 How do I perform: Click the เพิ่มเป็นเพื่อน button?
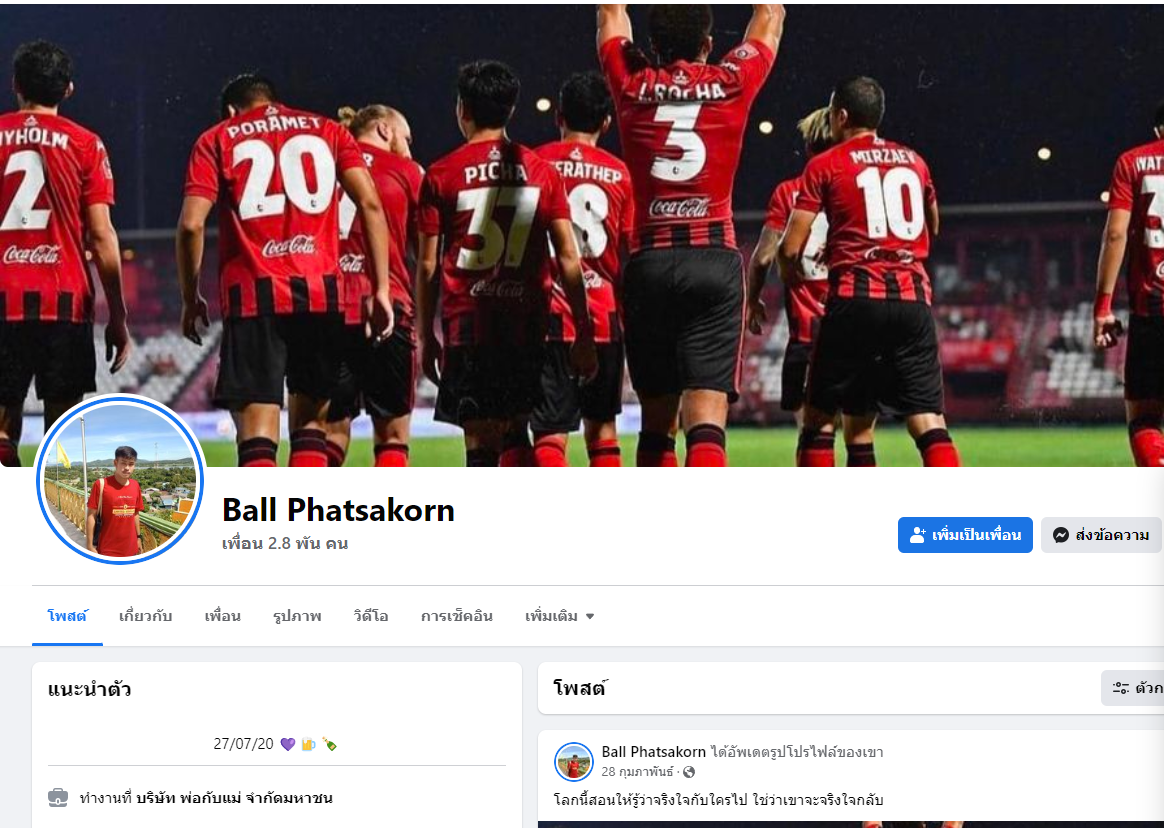pyautogui.click(x=965, y=535)
